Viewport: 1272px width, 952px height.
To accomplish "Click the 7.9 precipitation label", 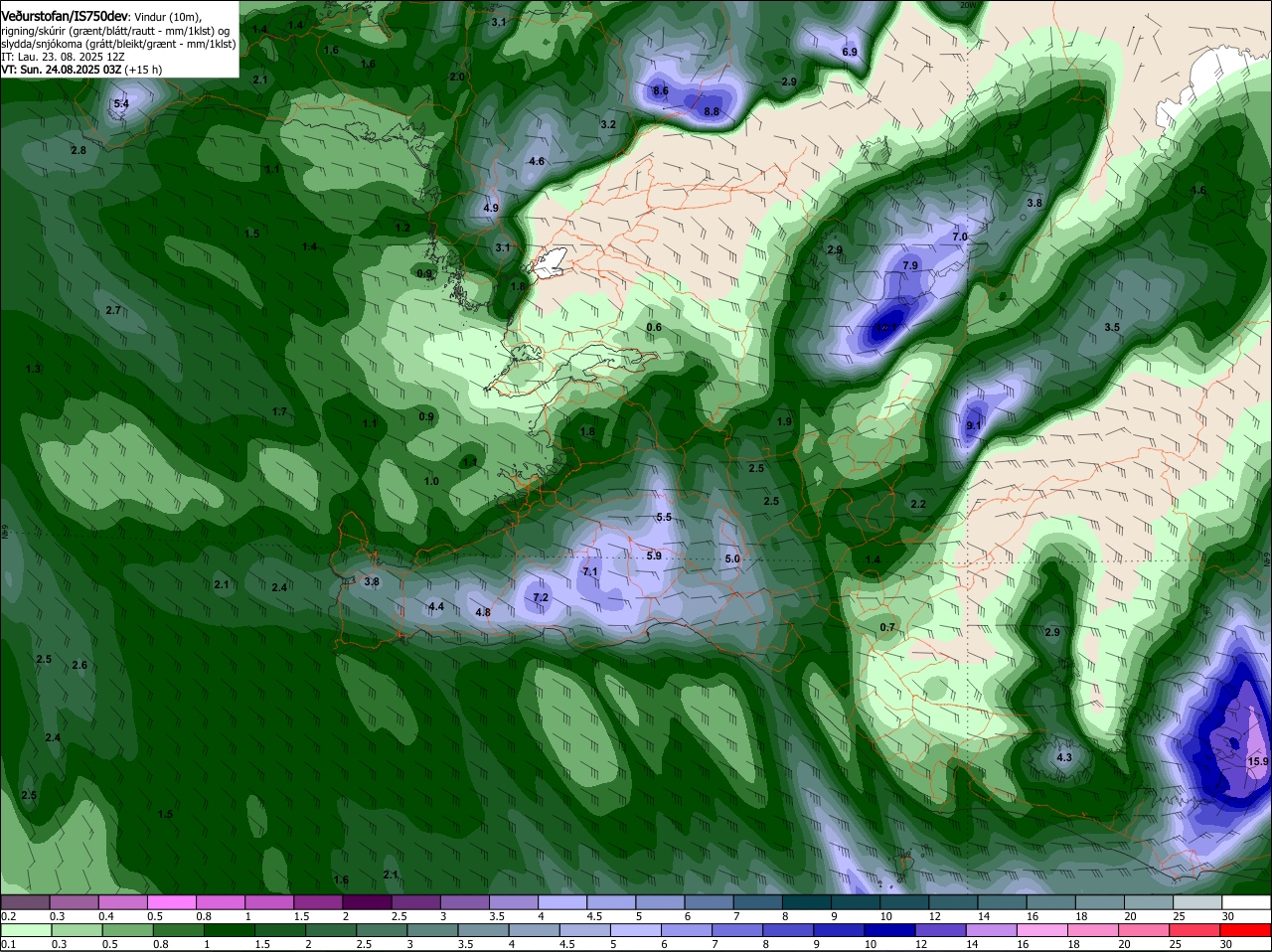I will [910, 265].
